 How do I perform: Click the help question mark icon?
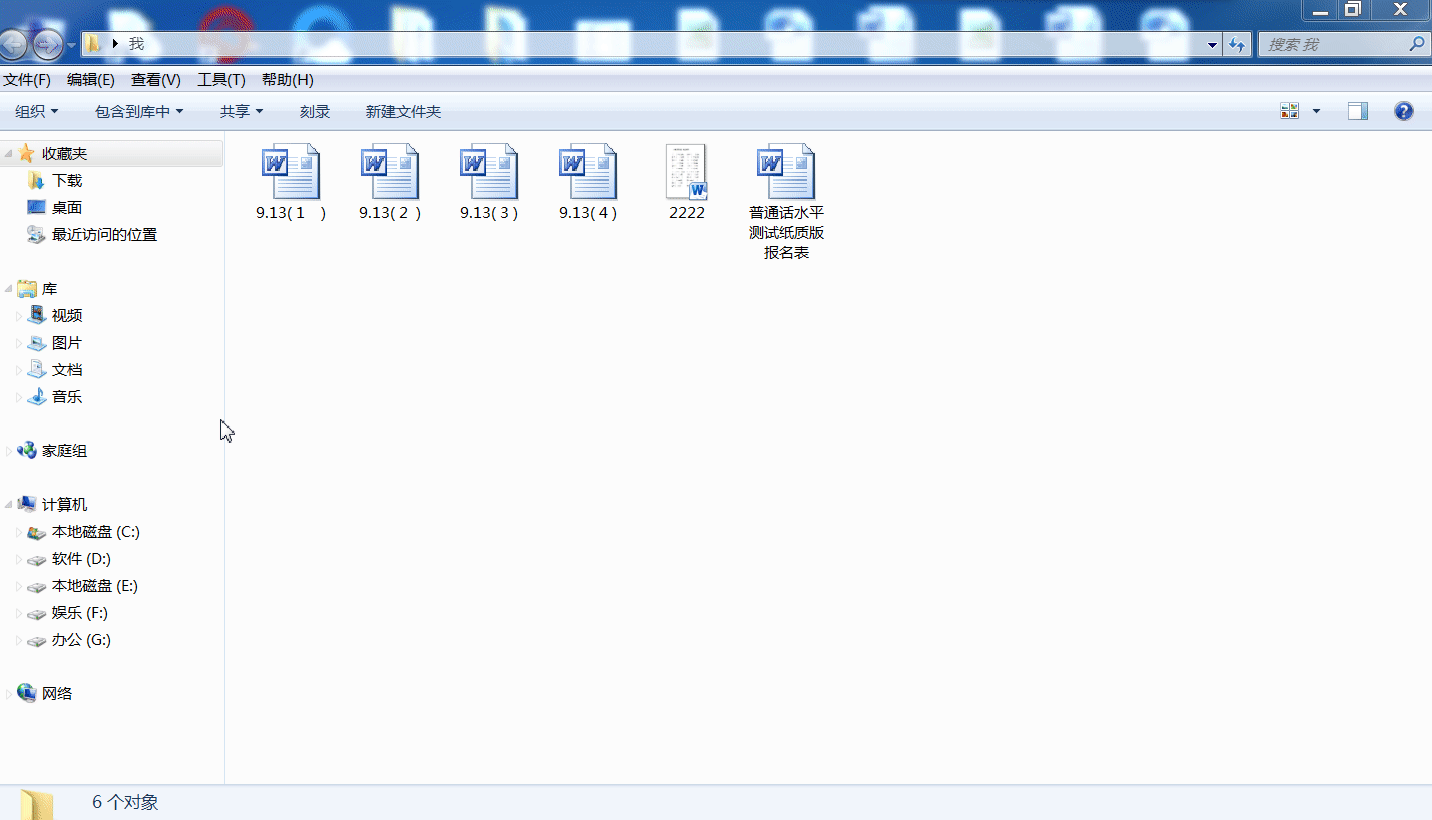coord(1403,111)
